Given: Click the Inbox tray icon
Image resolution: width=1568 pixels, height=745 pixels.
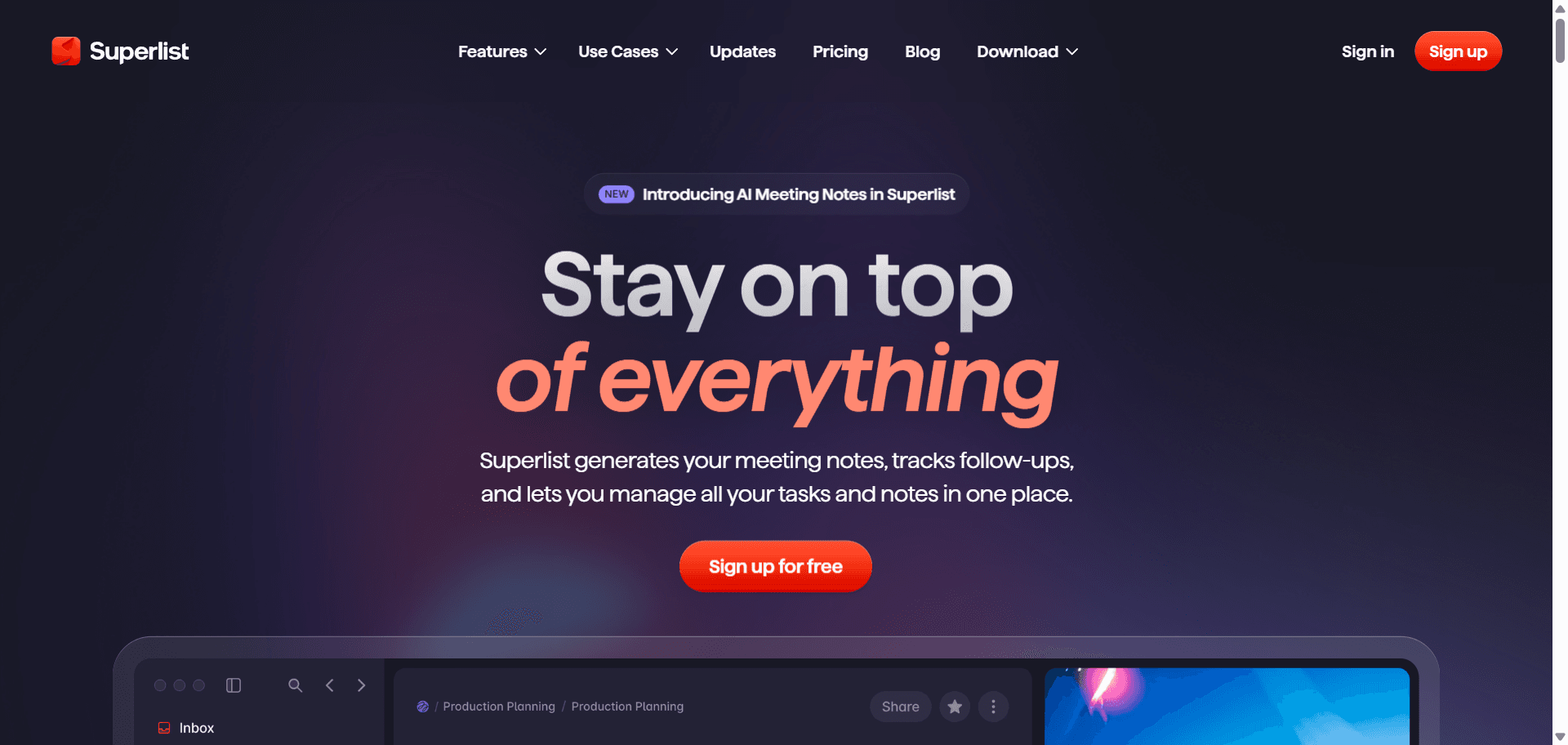Looking at the screenshot, I should tap(164, 728).
